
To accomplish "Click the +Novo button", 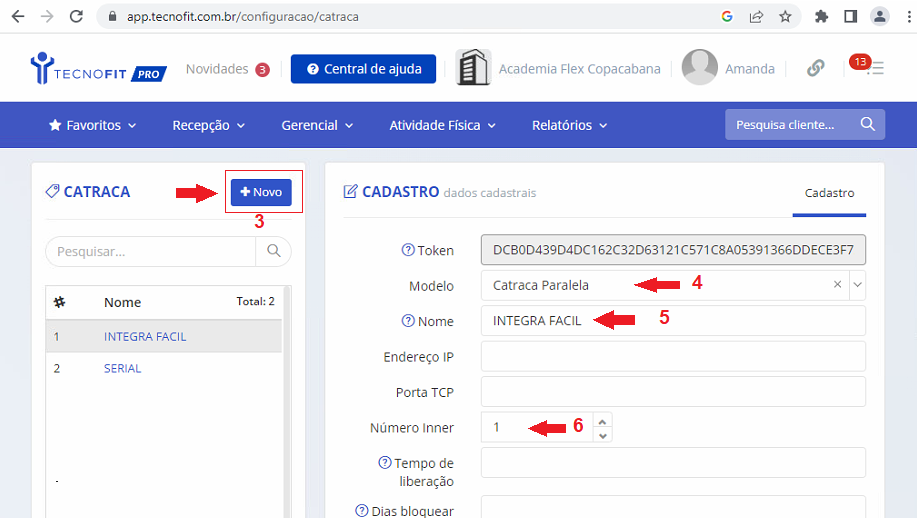I will [261, 192].
